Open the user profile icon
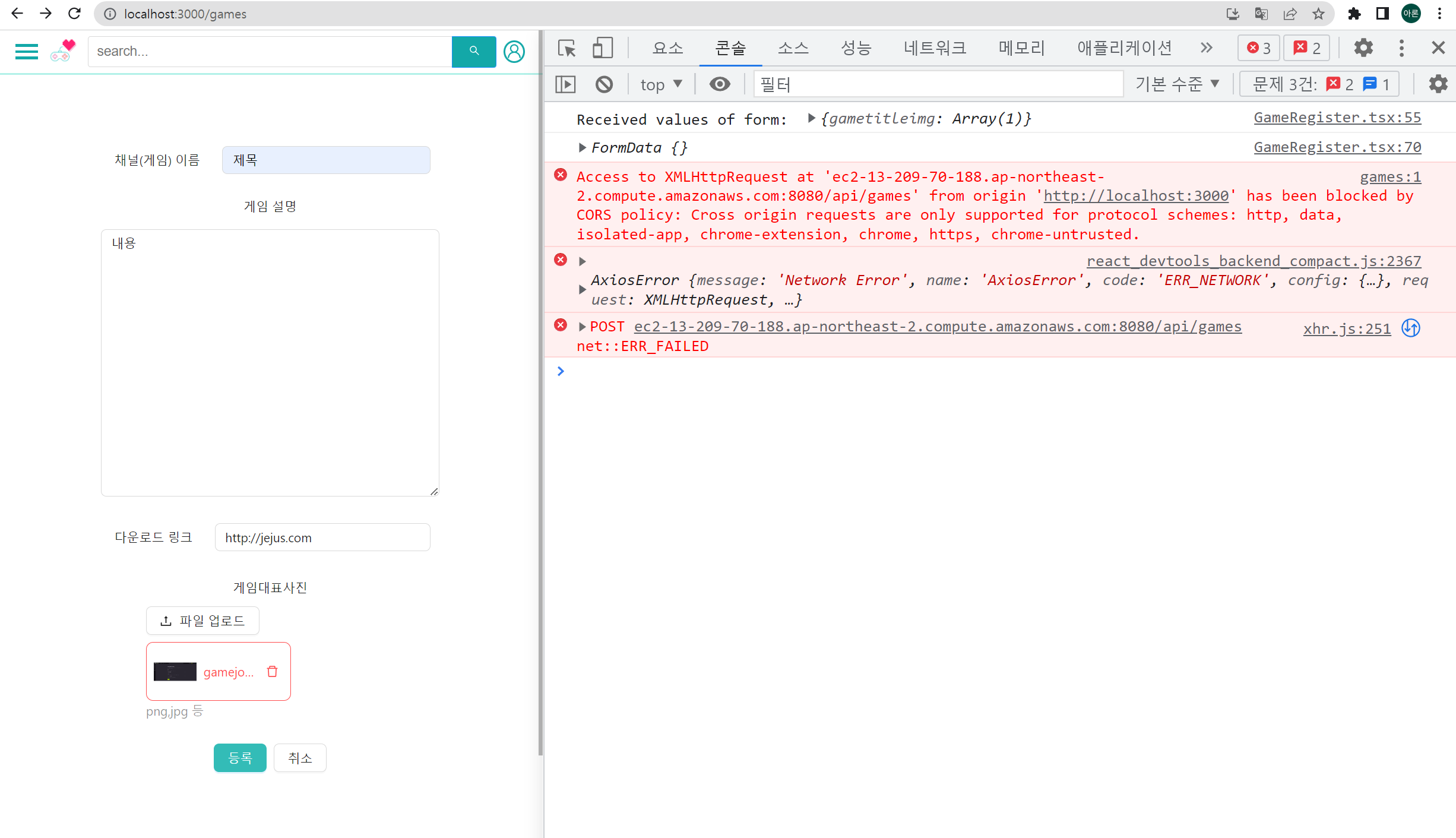The height and width of the screenshot is (838, 1456). coord(514,52)
